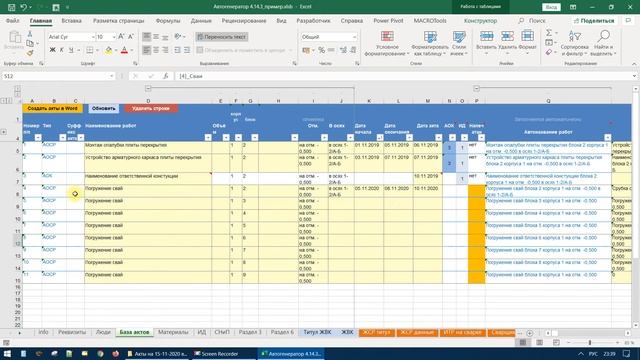Open Стили ячеек gallery
This screenshot has width=640, height=360.
click(x=459, y=43)
